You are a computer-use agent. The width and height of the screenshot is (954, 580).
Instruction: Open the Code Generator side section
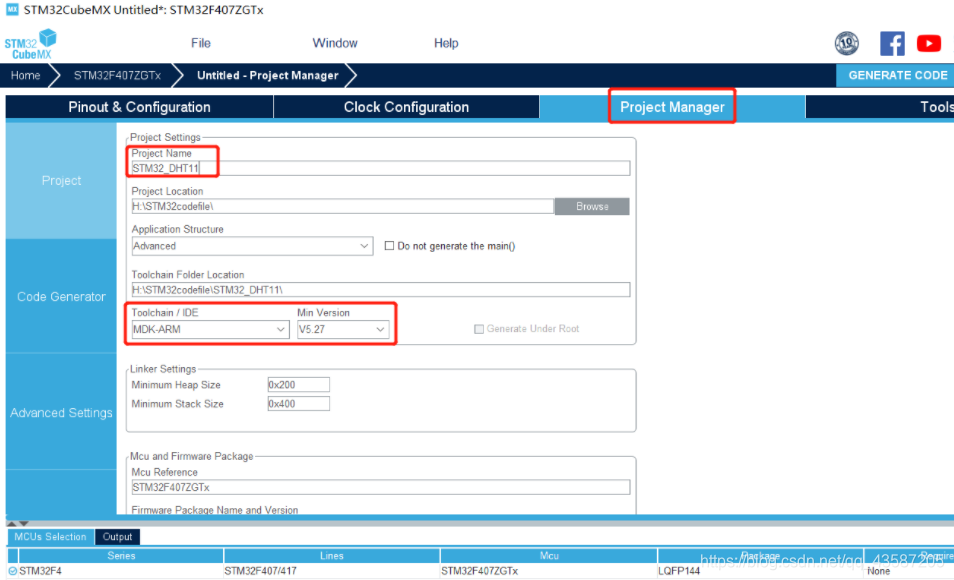61,296
